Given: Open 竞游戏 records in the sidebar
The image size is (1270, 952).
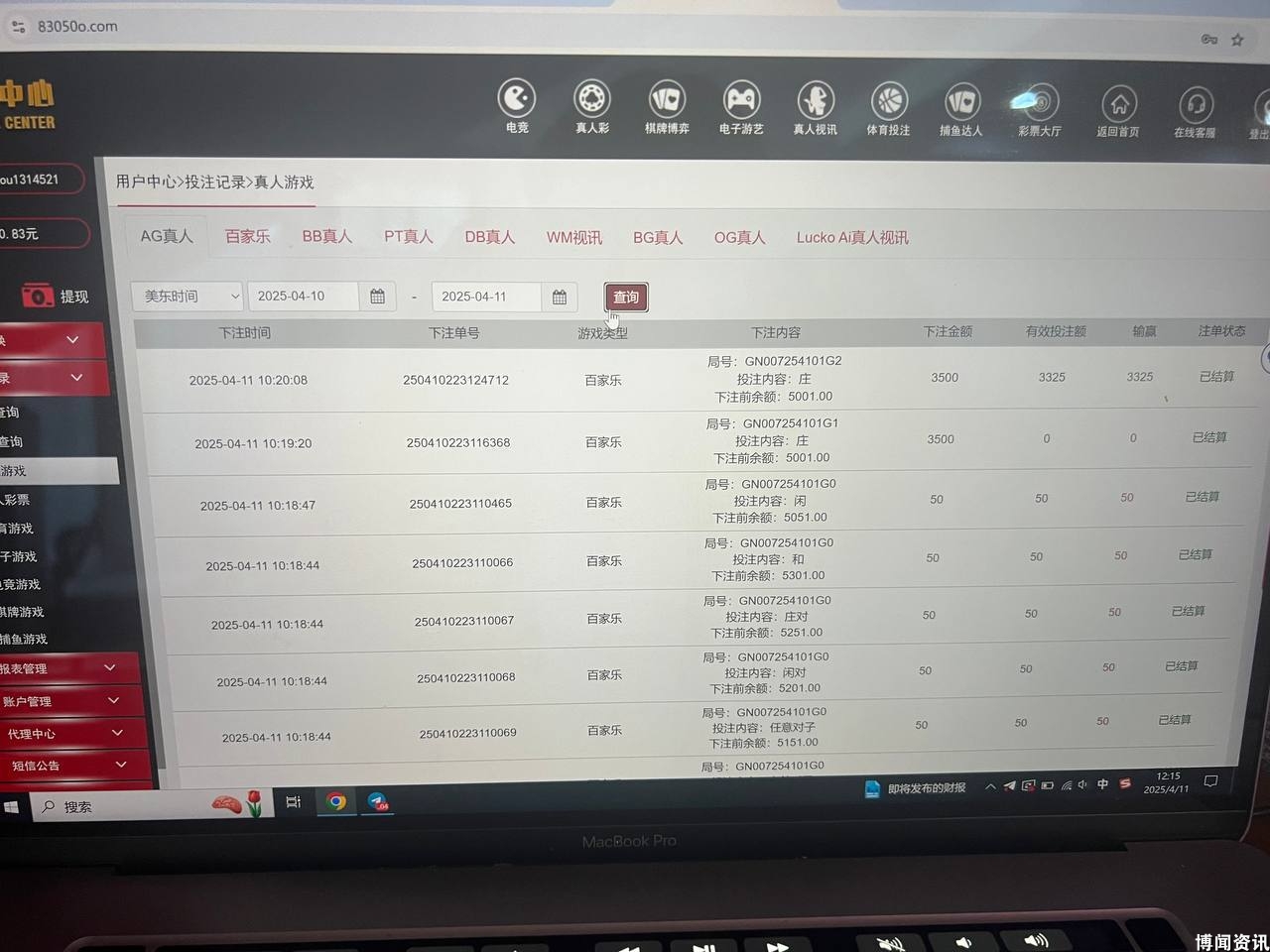Looking at the screenshot, I should coord(21,584).
